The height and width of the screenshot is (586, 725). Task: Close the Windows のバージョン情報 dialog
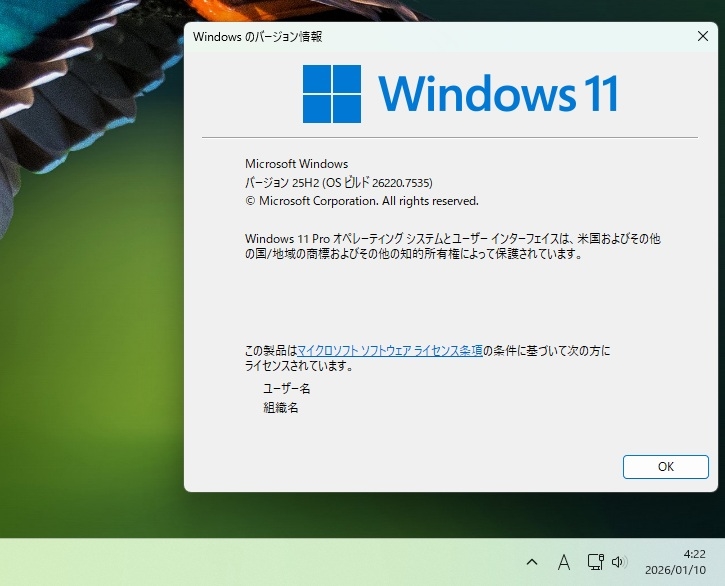[702, 36]
